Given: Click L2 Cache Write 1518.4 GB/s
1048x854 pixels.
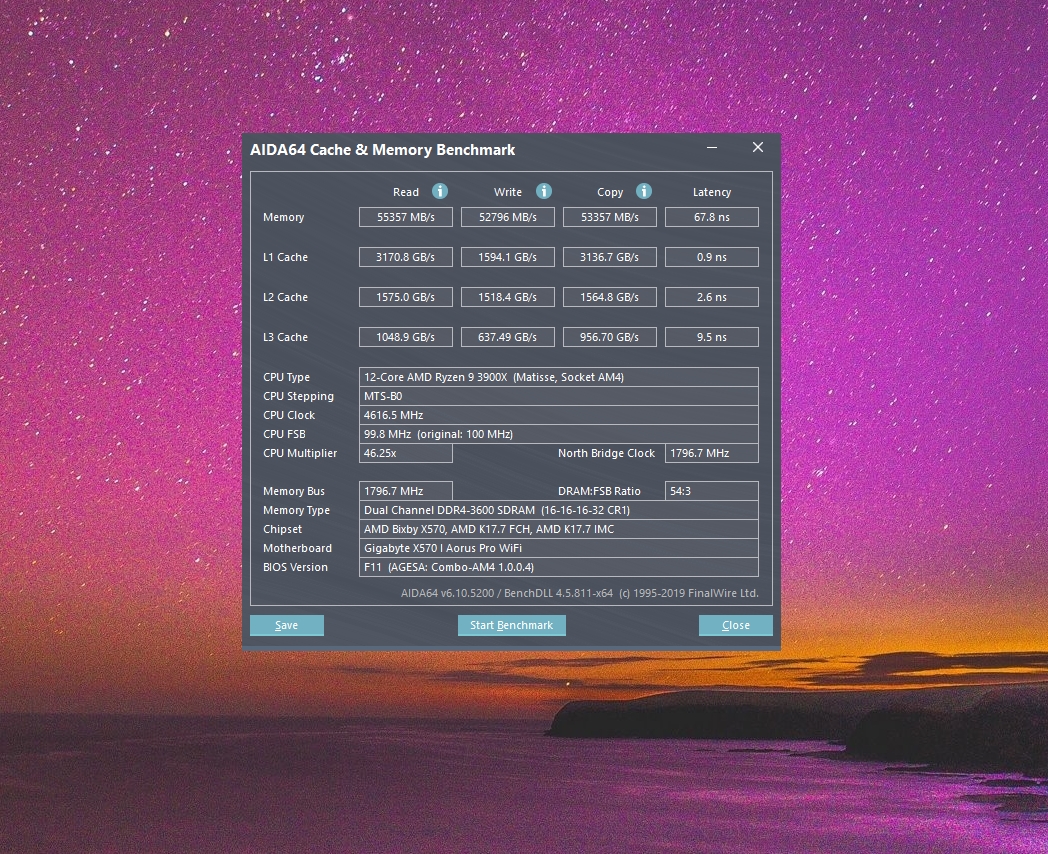Looking at the screenshot, I should pyautogui.click(x=508, y=297).
